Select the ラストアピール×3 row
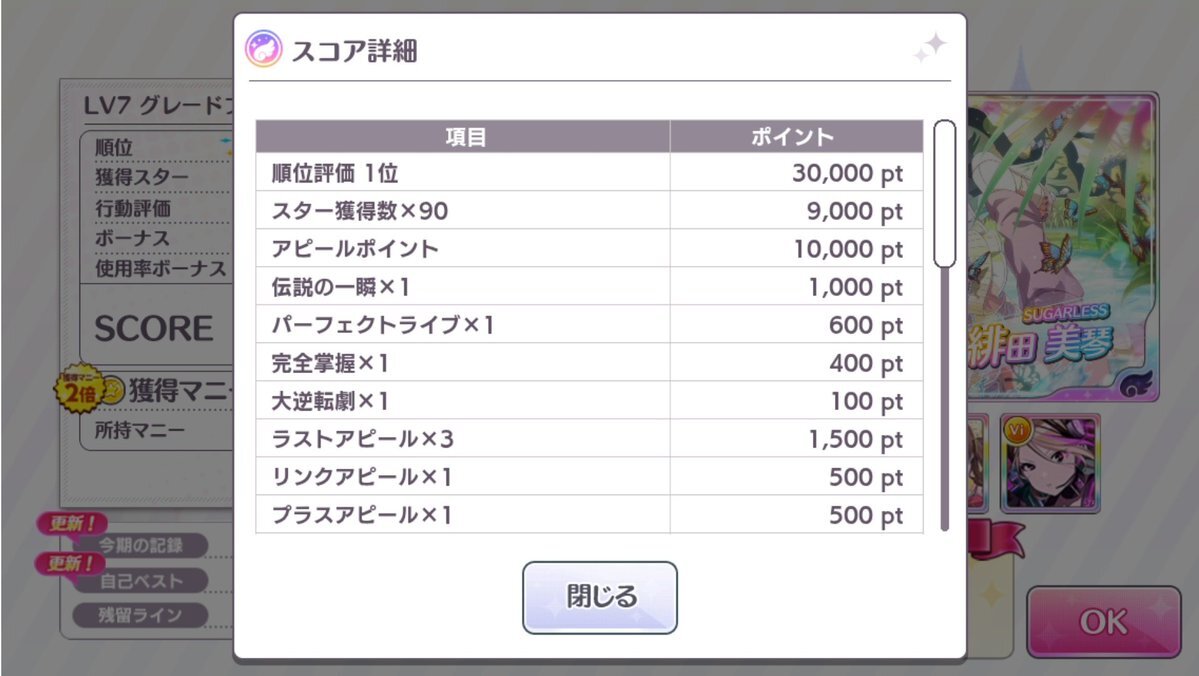Screen dimensions: 1199x676 pos(588,439)
